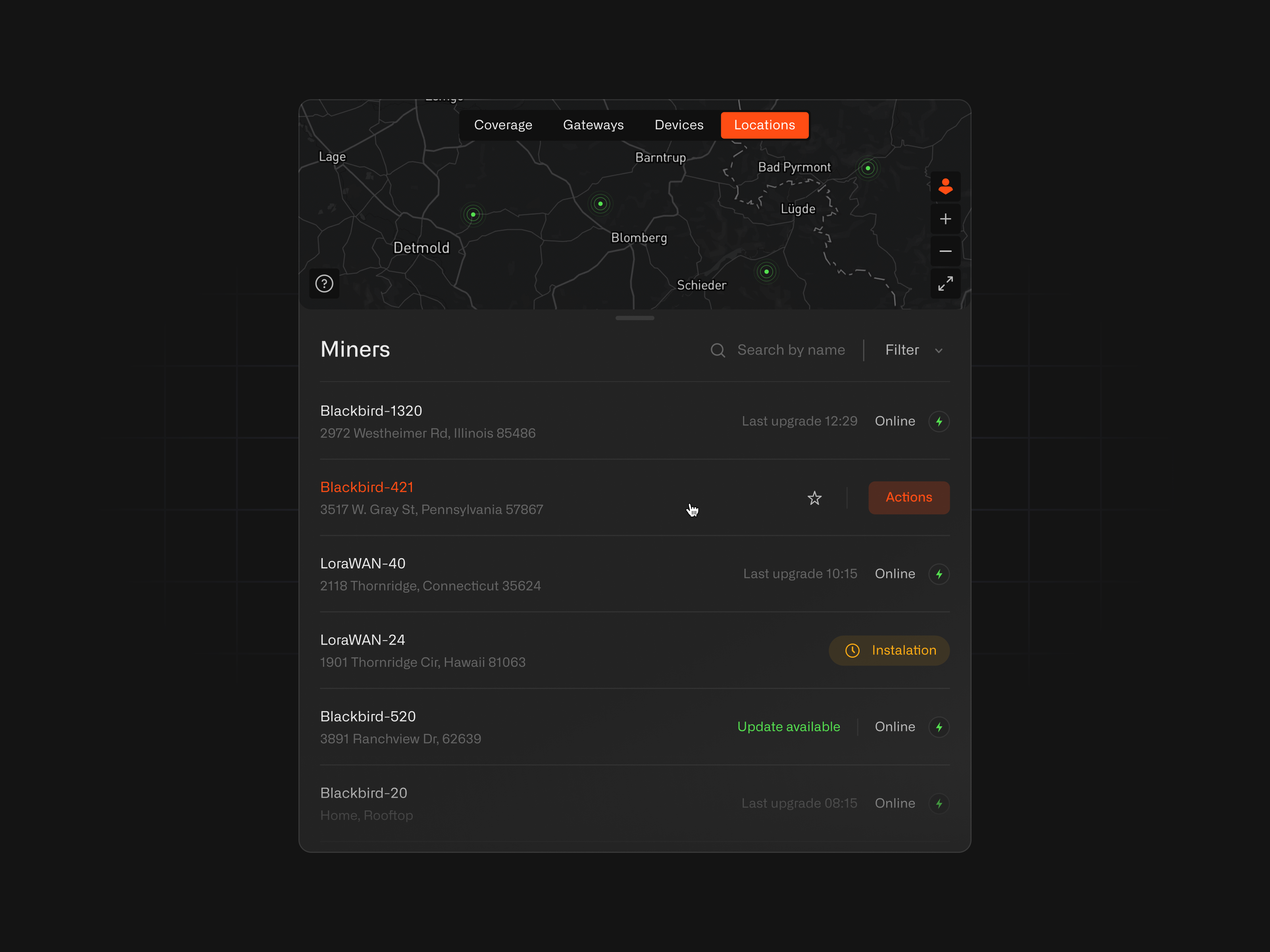
Task: Open the Coverage tab
Action: pos(503,125)
